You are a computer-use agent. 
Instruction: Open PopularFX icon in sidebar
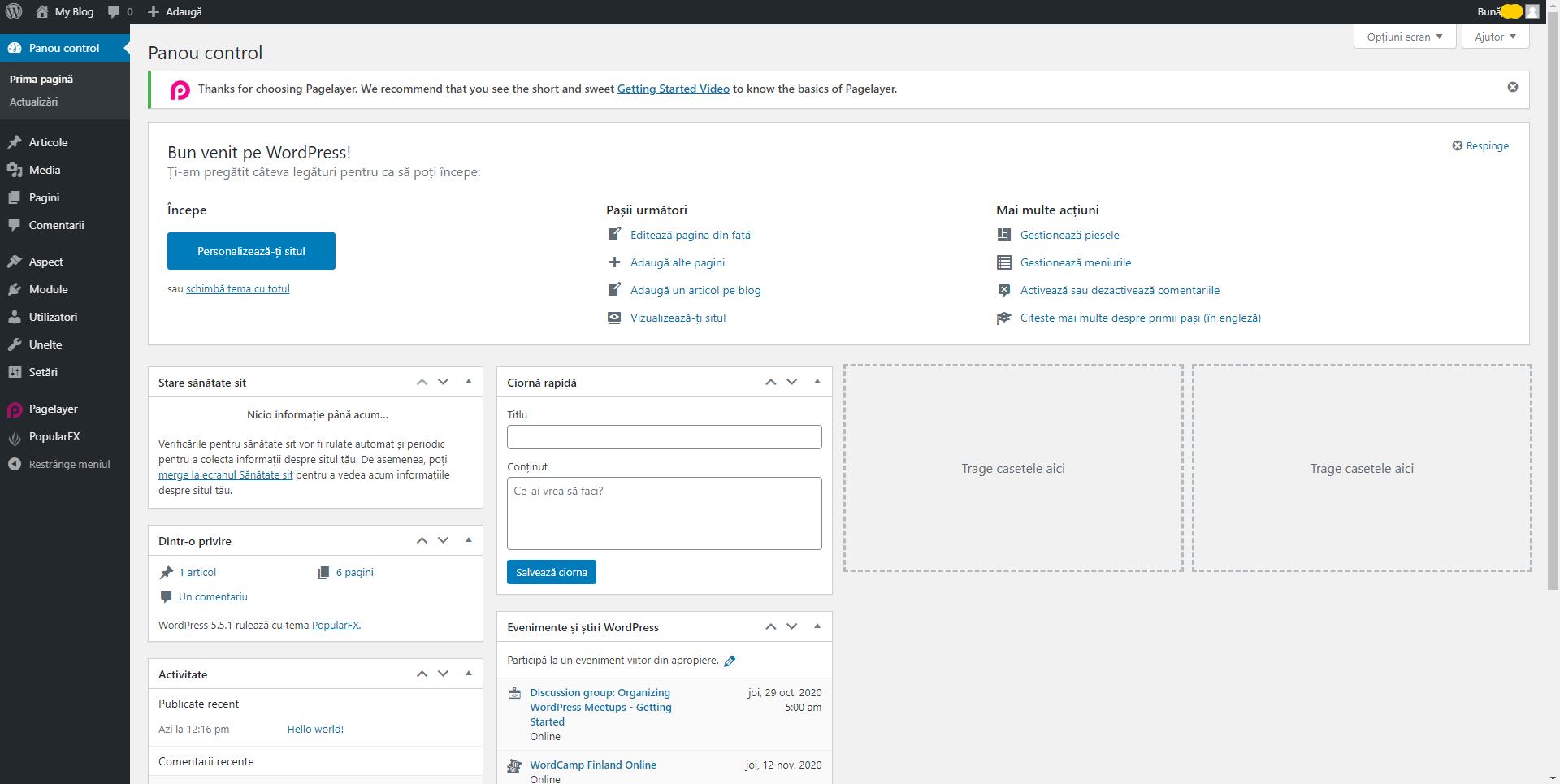(15, 437)
